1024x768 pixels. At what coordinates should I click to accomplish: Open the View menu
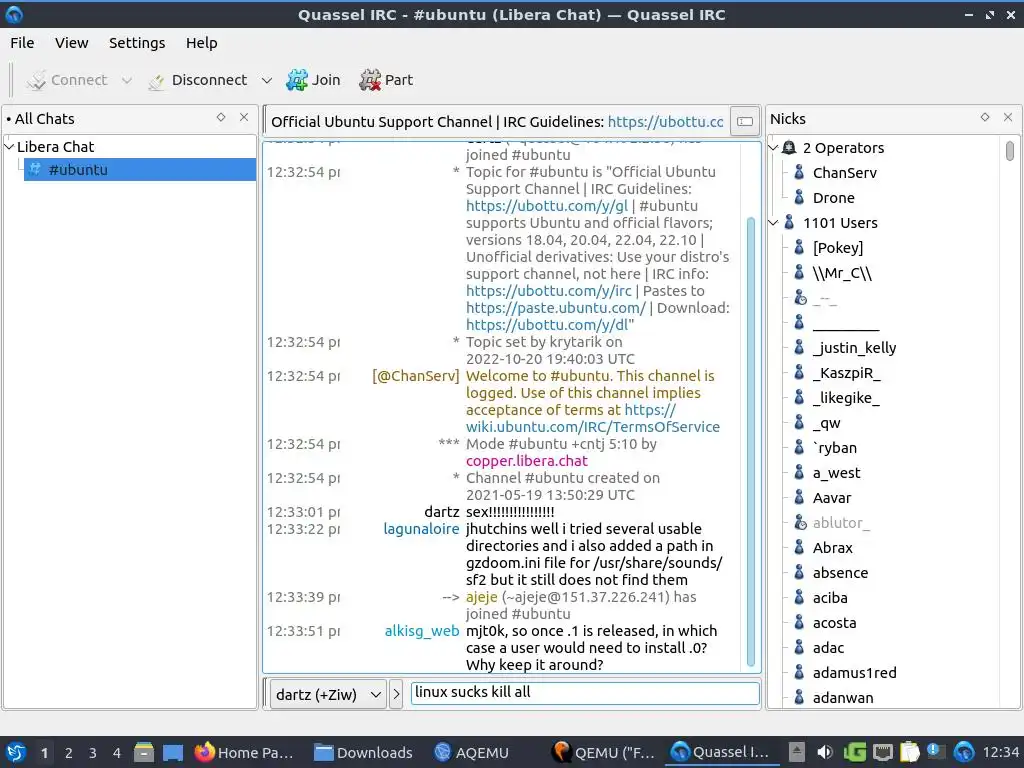pyautogui.click(x=71, y=43)
